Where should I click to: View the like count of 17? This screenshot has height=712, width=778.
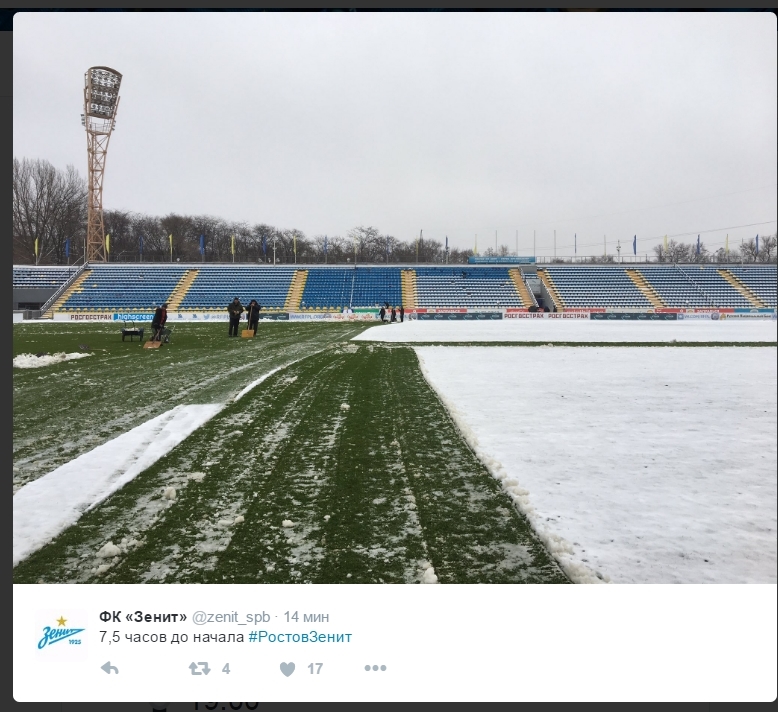315,669
